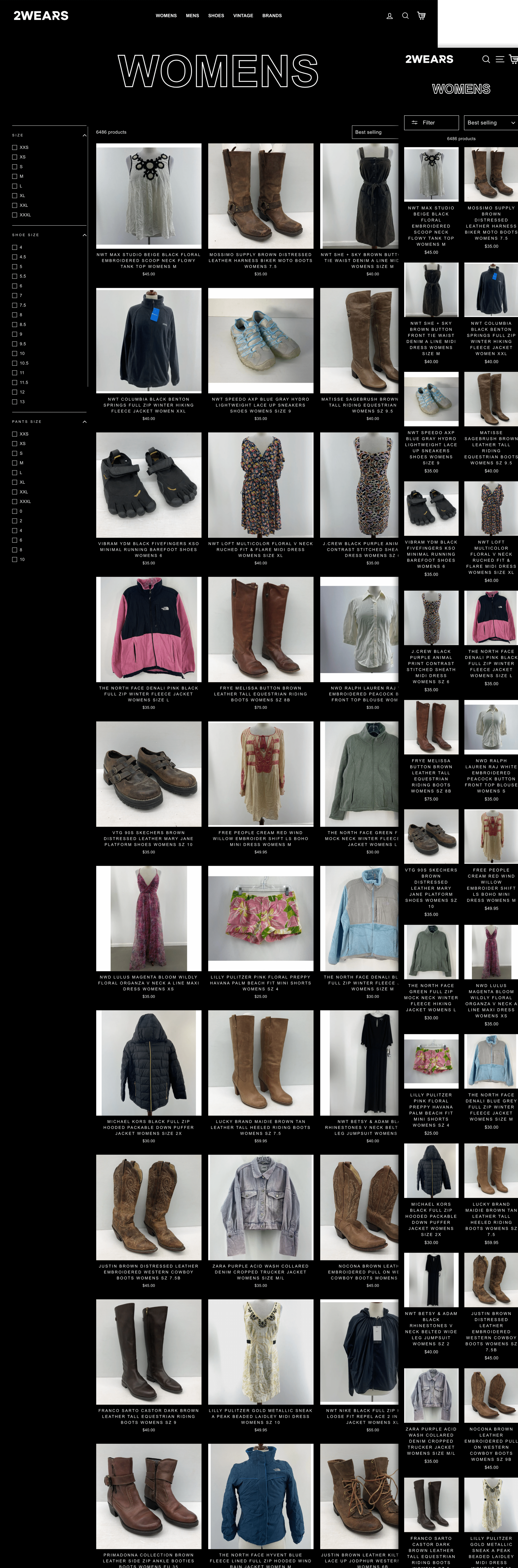Click the Filter button in mobile view
The width and height of the screenshot is (518, 1568).
pos(432,123)
